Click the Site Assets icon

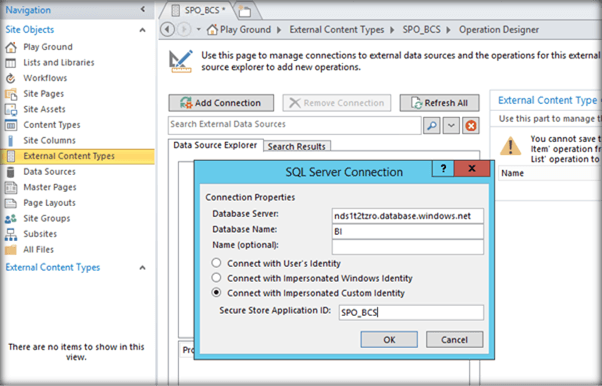(11, 109)
